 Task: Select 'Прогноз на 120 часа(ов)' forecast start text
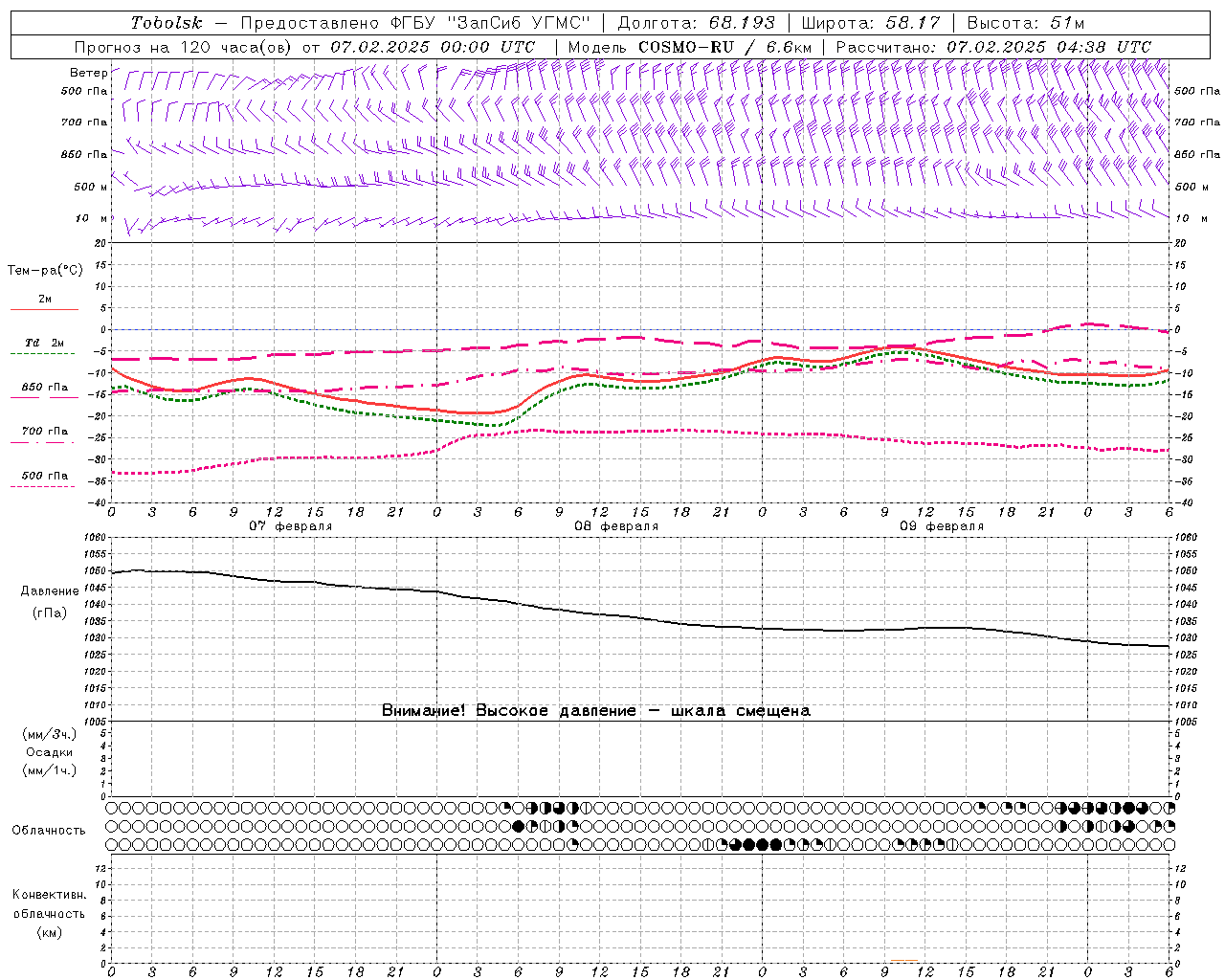(184, 46)
